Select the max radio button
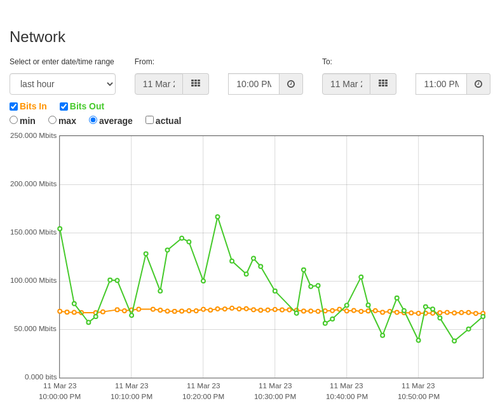Image resolution: width=500 pixels, height=403 pixels. [x=52, y=120]
